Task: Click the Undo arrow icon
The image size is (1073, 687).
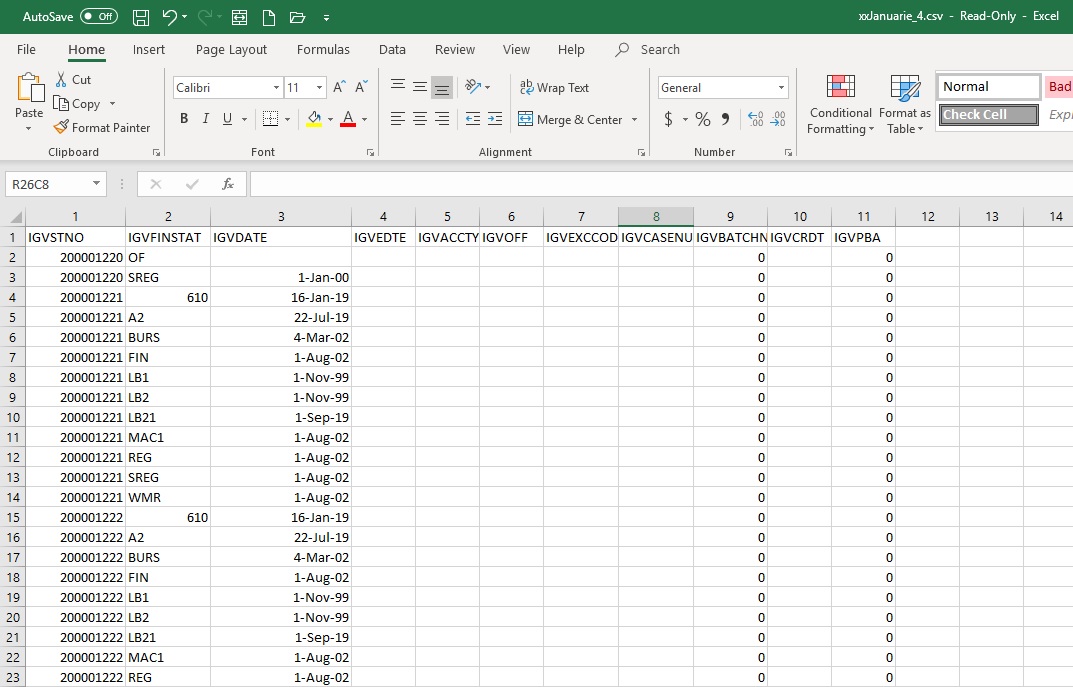Action: click(170, 17)
